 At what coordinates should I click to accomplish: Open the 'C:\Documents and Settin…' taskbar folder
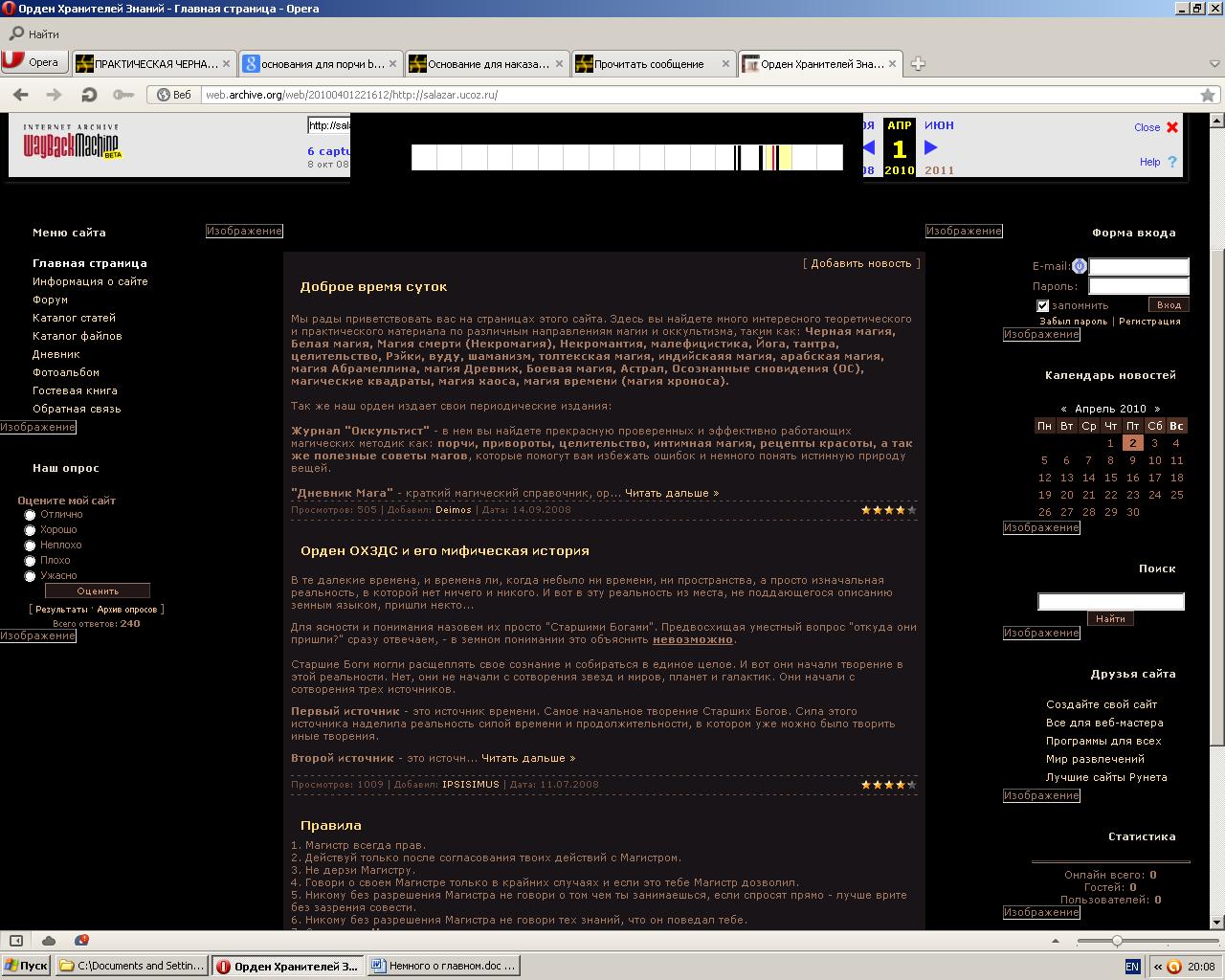coord(132,966)
